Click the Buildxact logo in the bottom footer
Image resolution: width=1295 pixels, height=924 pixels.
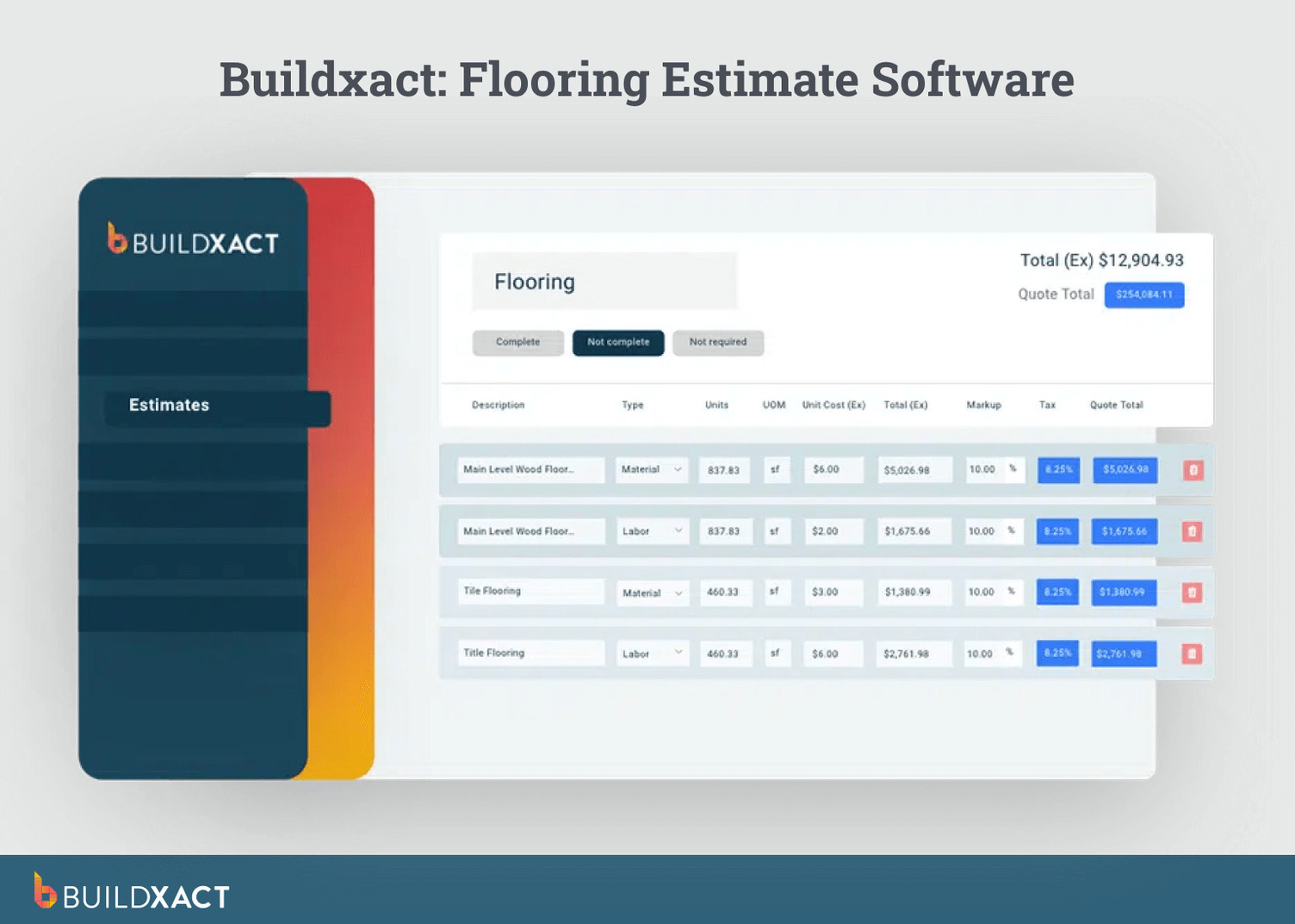tap(129, 896)
